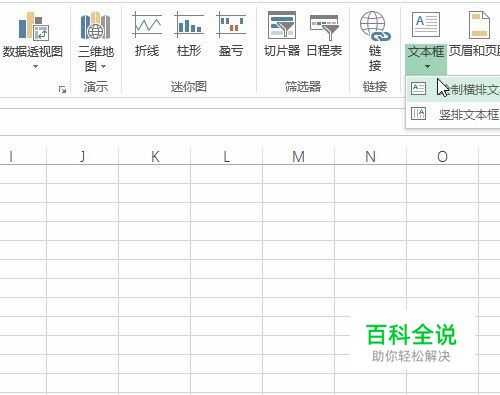Expand the 数据透视图 dropdown arrow

(35, 67)
